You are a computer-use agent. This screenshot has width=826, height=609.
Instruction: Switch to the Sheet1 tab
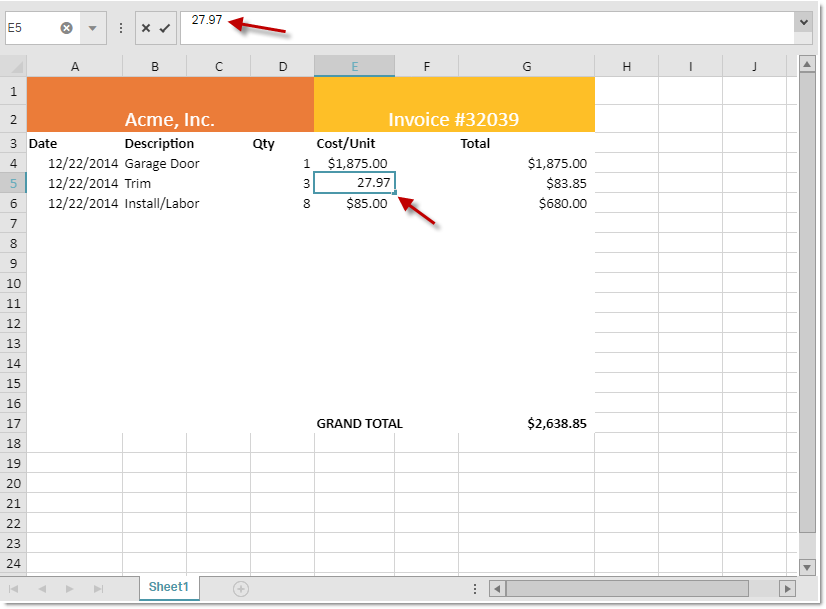[169, 587]
